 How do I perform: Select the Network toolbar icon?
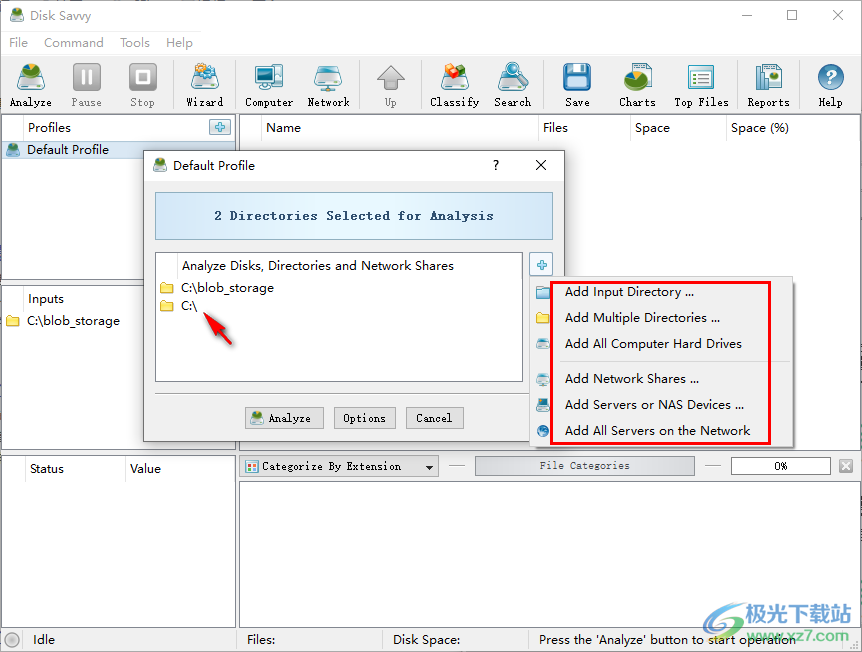click(x=328, y=85)
